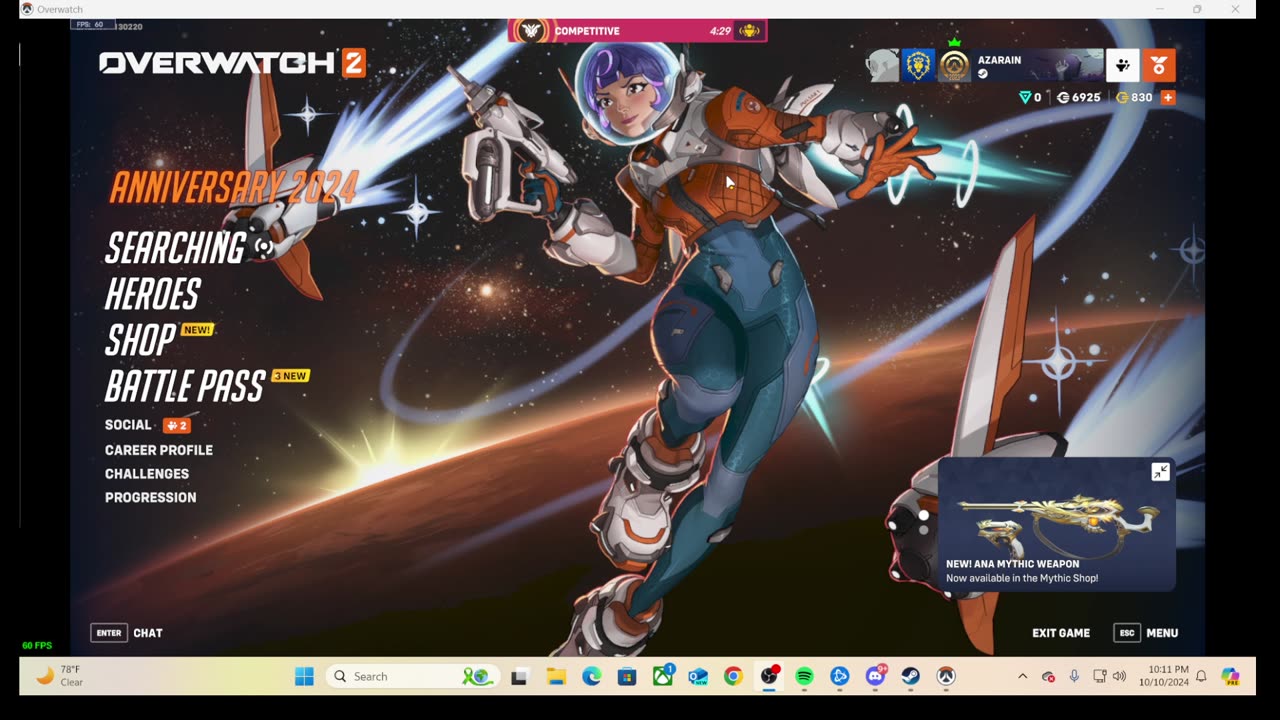Open File Explorer from the taskbar
This screenshot has height=720, width=1280.
click(x=556, y=677)
